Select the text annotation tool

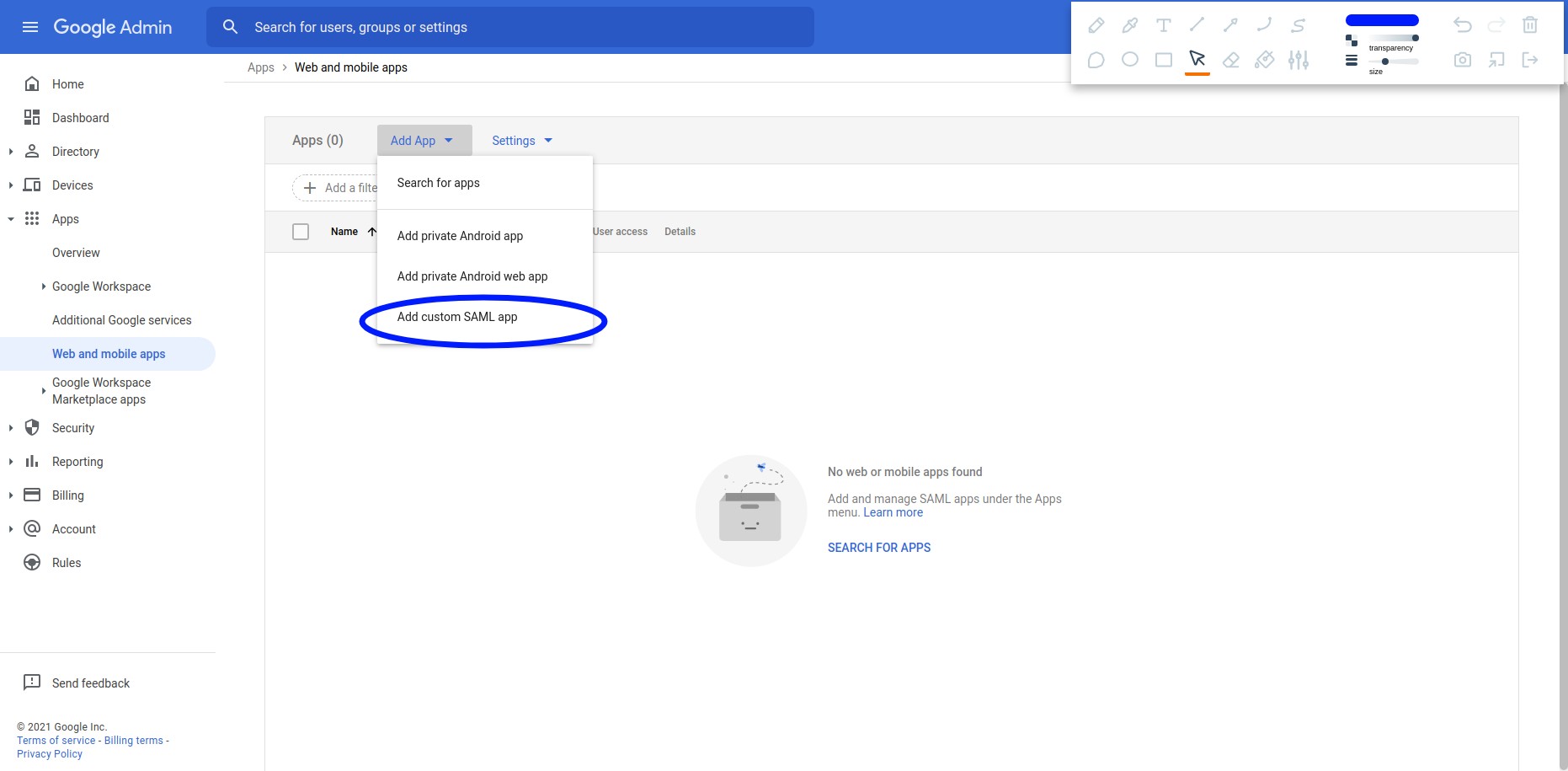1163,25
